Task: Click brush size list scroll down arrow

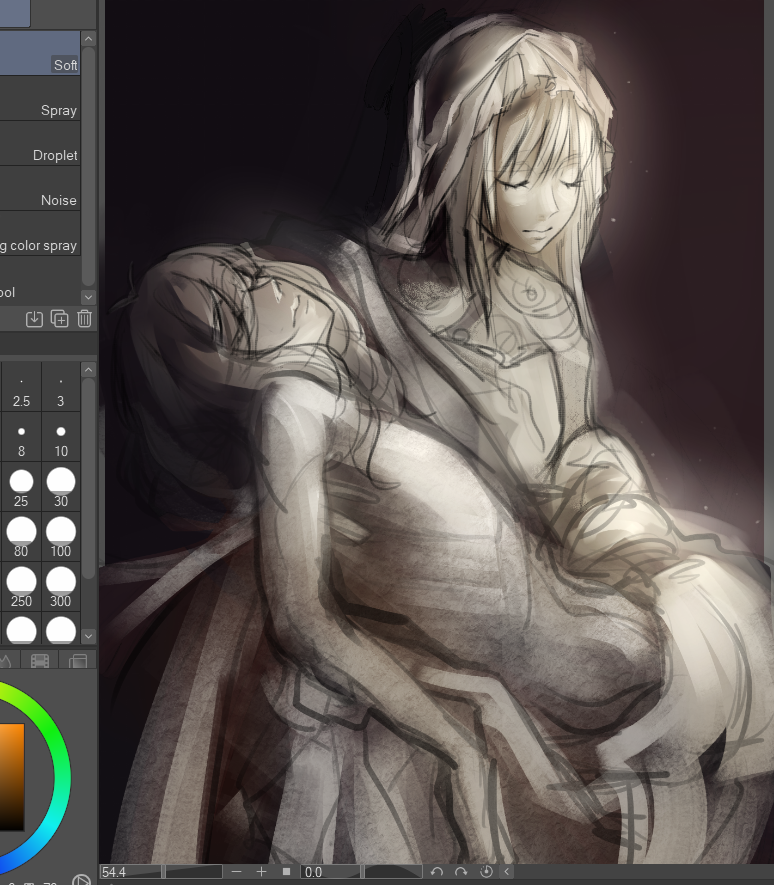Action: pyautogui.click(x=88, y=636)
